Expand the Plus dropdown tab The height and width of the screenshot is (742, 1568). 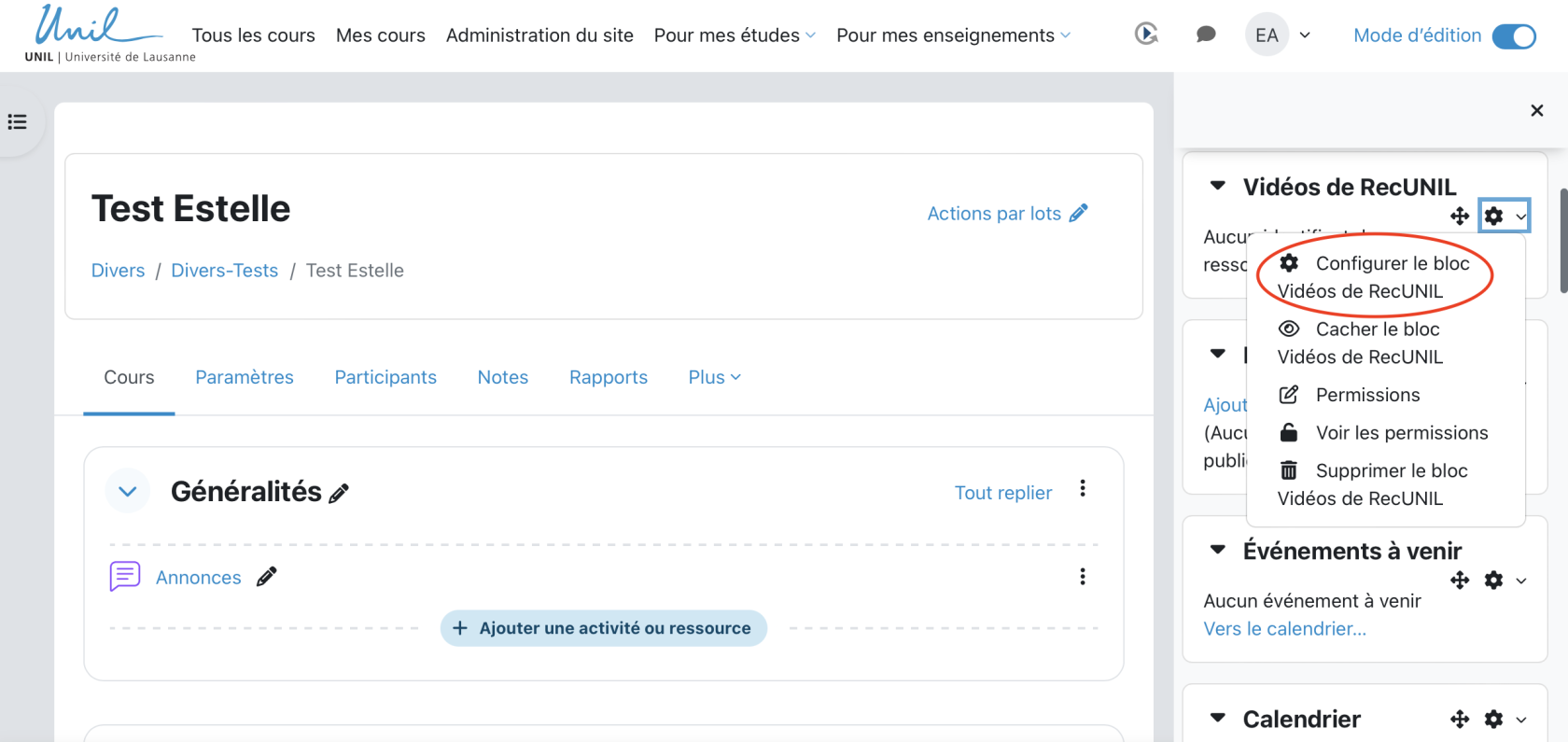pos(714,377)
